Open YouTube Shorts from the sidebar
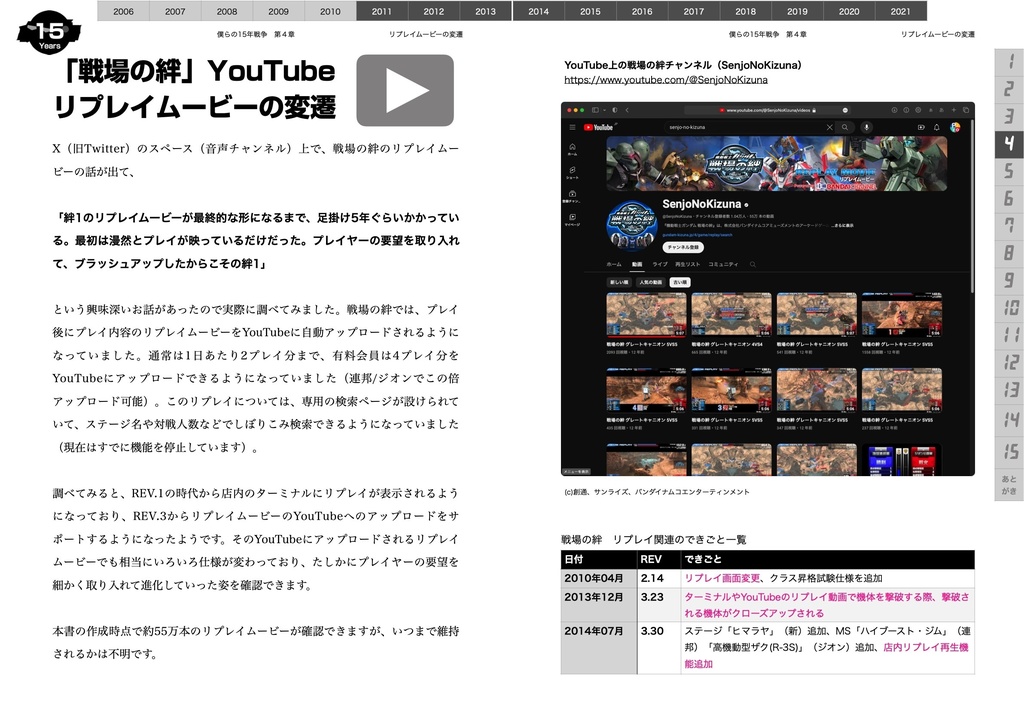1024x723 pixels. pos(572,169)
